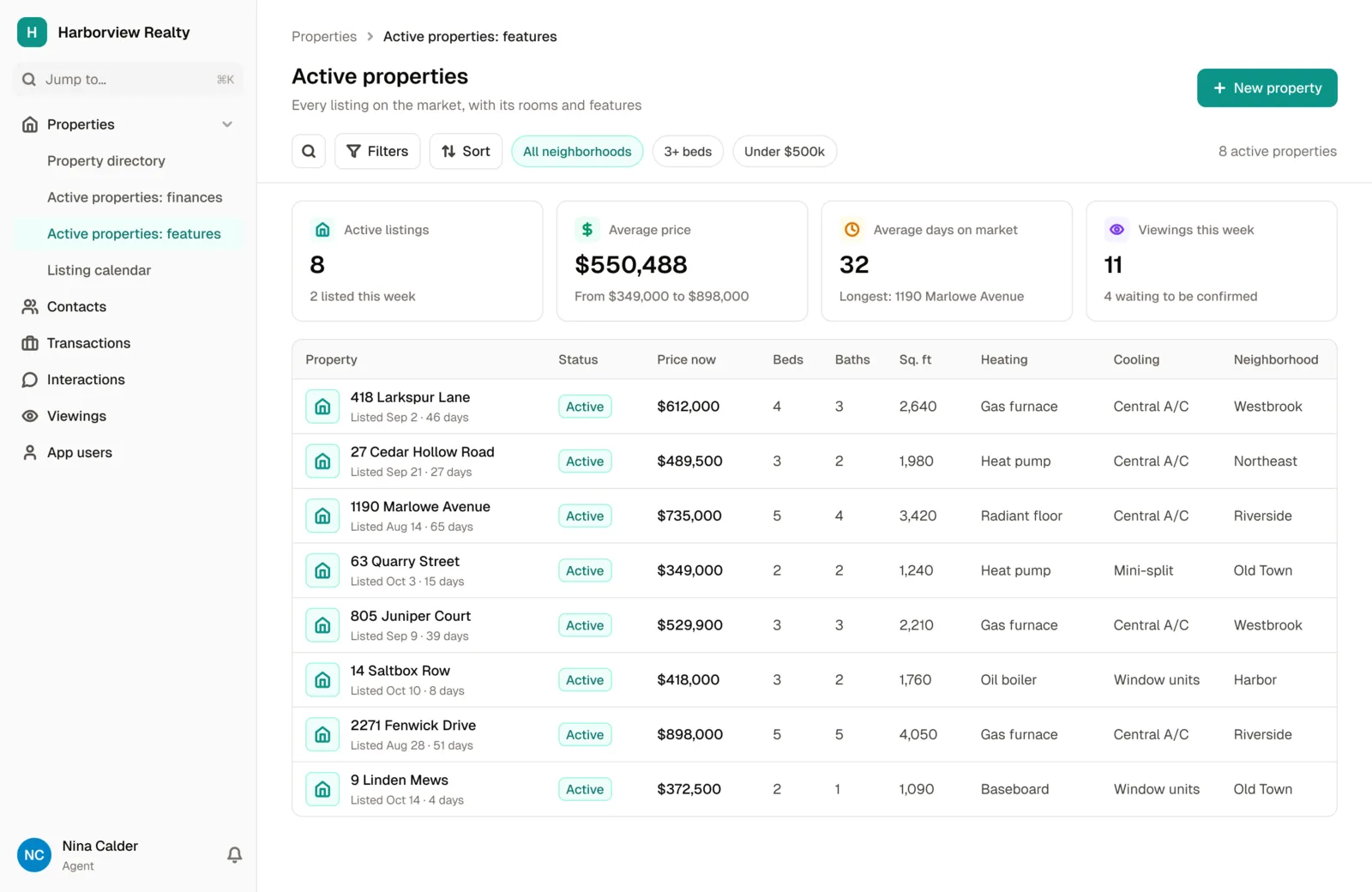Click the house icon for 63 Quarry Street
This screenshot has width=1372, height=892.
pyautogui.click(x=322, y=570)
